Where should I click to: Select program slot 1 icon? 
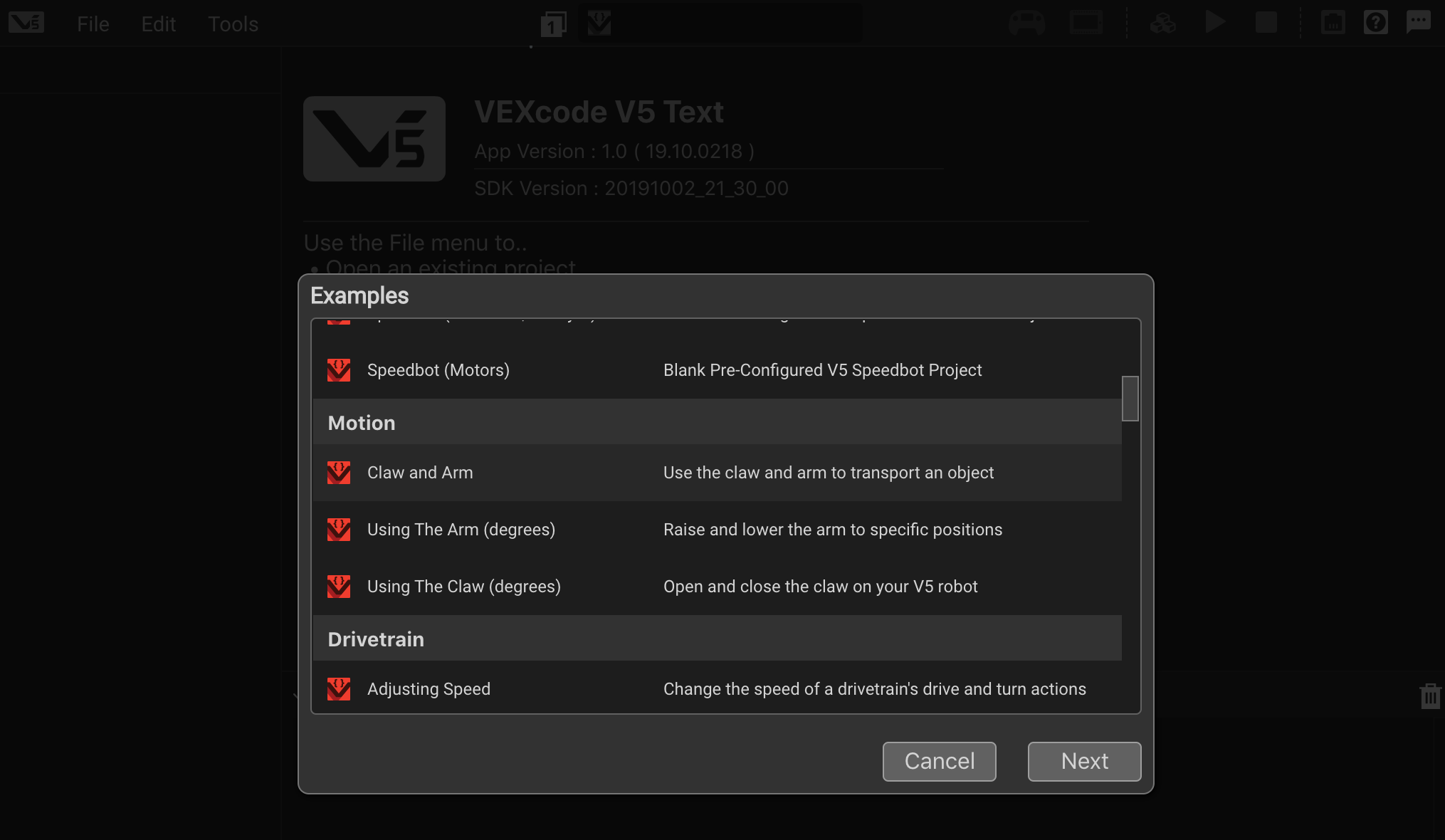(555, 23)
